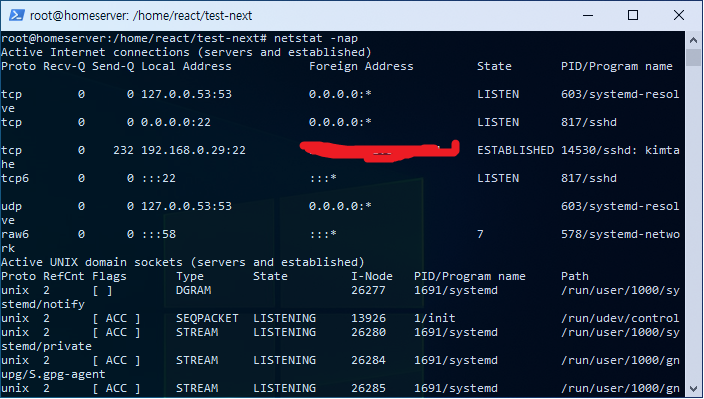Click the udp '127.0.0.53:53' local address
Viewport: 704px width, 399px height.
click(x=186, y=206)
